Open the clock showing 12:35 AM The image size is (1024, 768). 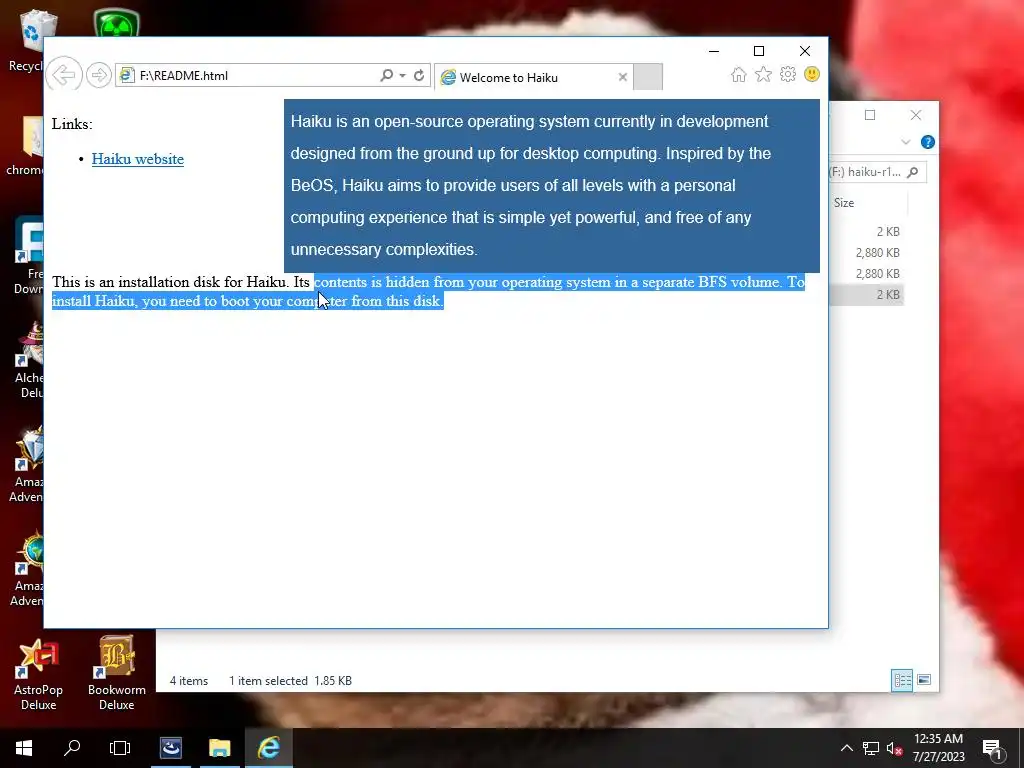[x=938, y=748]
